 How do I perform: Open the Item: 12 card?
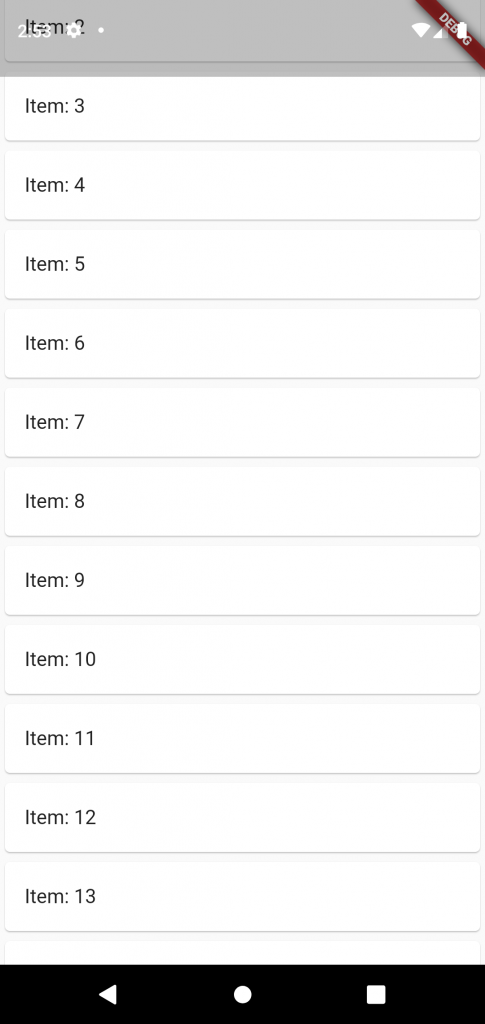pos(242,817)
